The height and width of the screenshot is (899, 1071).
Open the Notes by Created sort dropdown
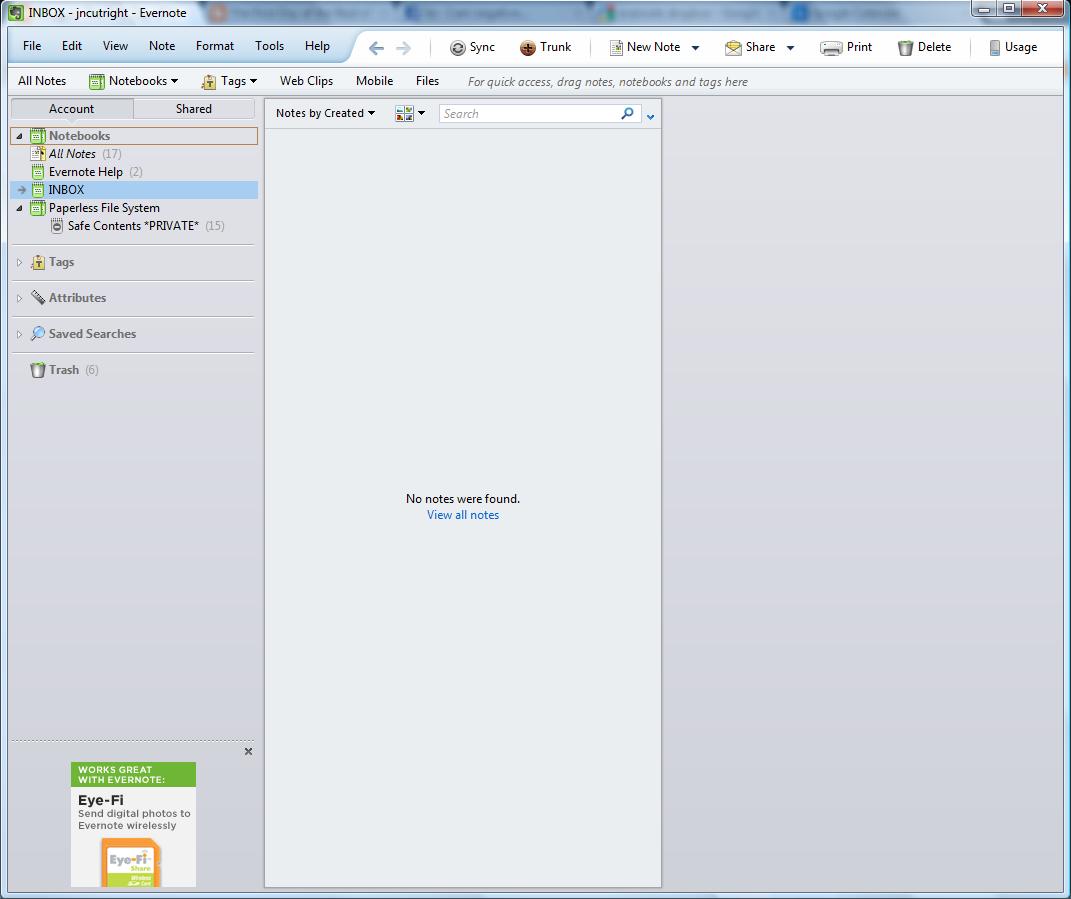click(322, 113)
